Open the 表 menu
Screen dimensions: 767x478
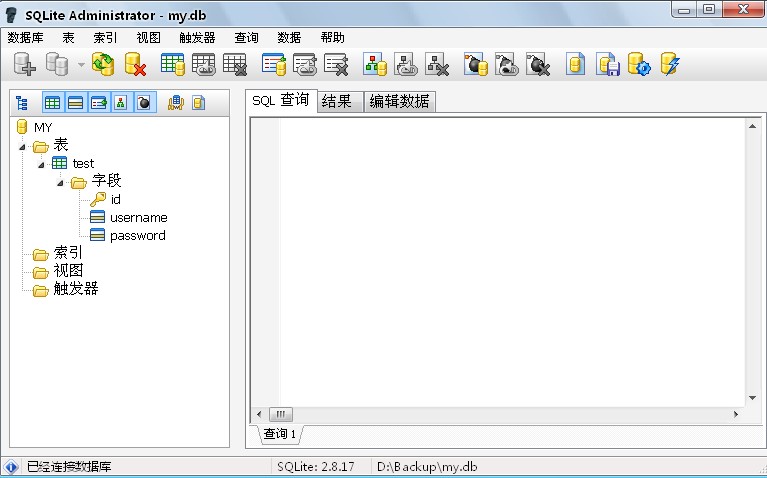coord(68,38)
